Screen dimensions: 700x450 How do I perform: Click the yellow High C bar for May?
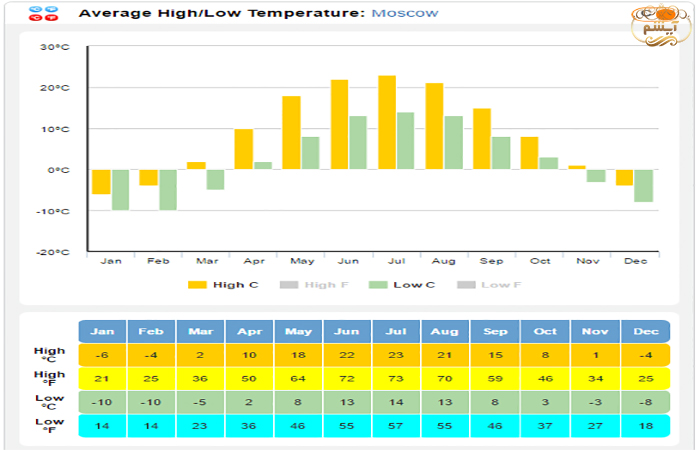(x=291, y=133)
